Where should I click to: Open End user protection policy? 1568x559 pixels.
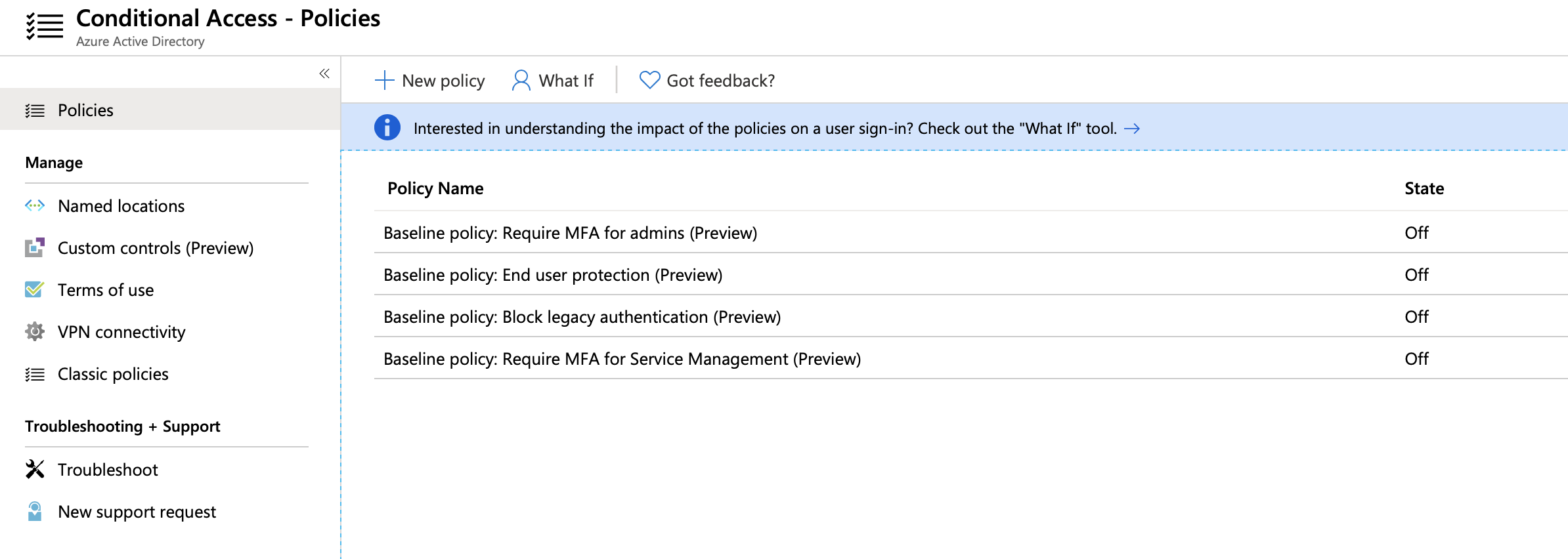pos(553,275)
